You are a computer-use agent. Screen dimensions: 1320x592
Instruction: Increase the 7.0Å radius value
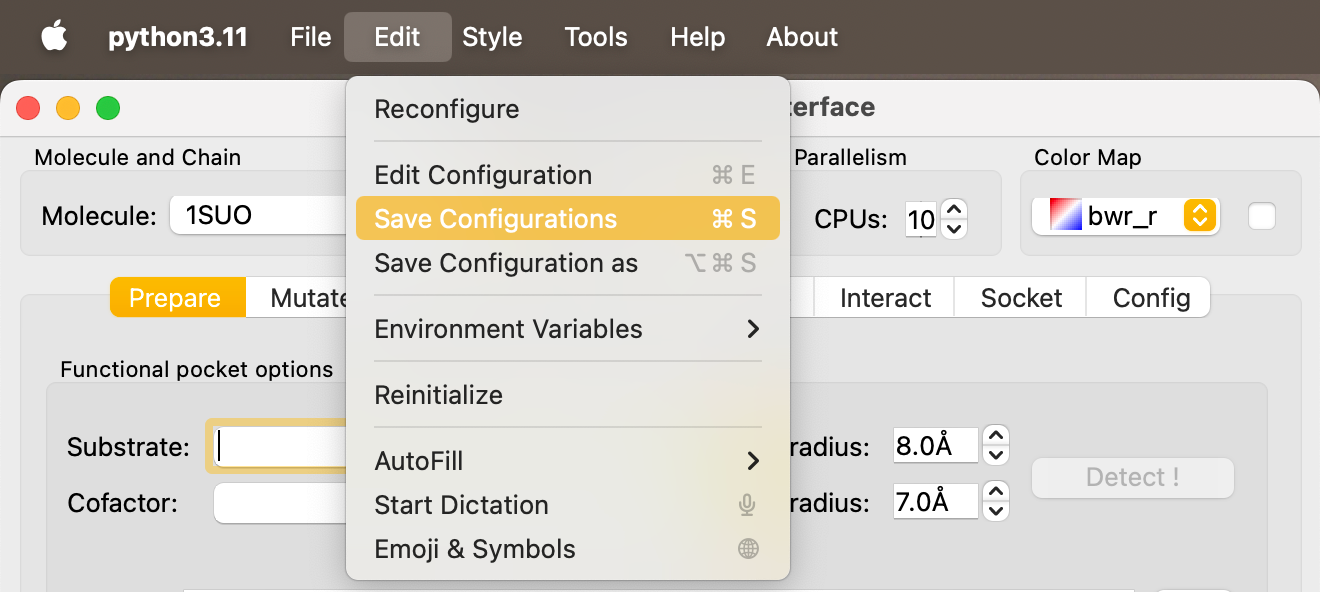[995, 492]
